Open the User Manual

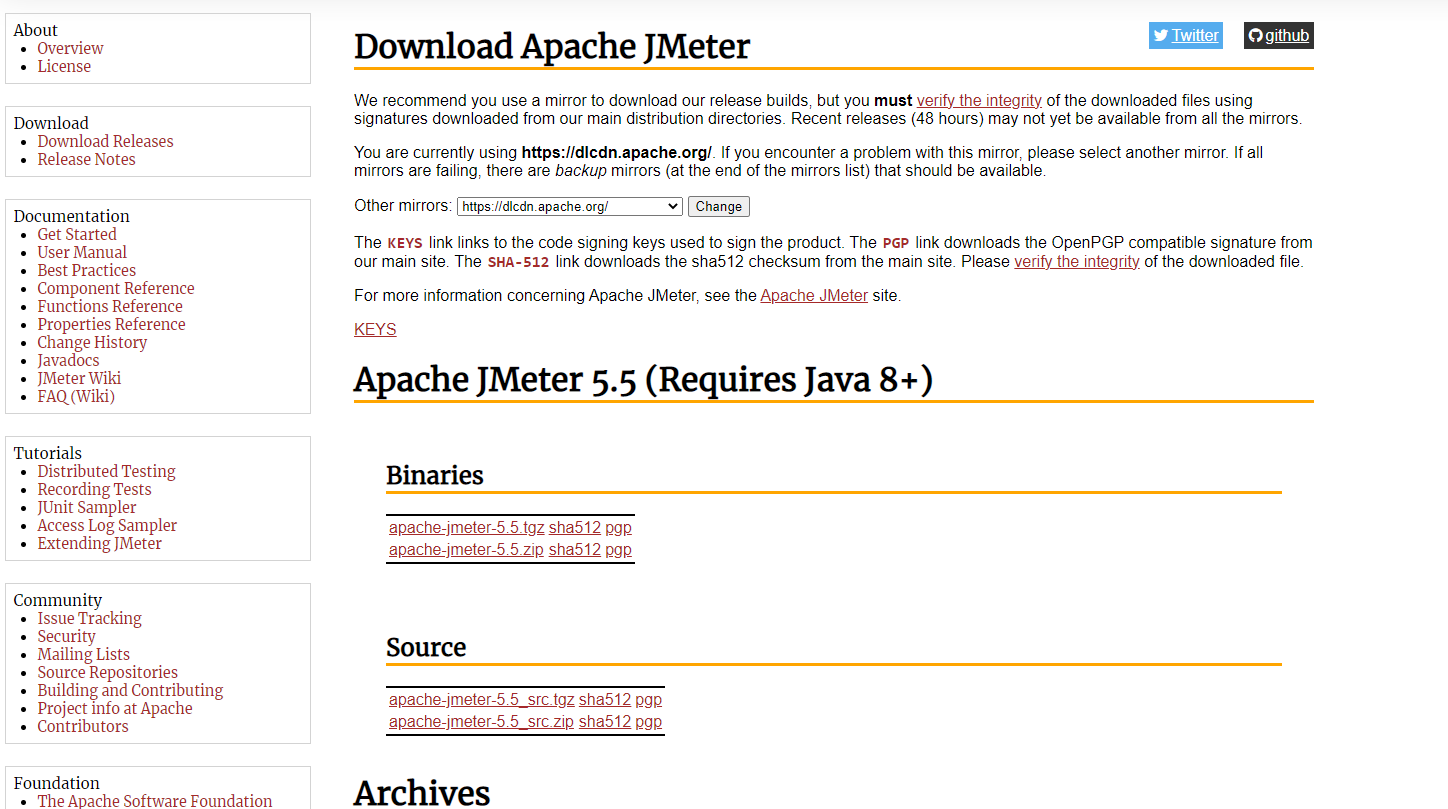pos(82,252)
